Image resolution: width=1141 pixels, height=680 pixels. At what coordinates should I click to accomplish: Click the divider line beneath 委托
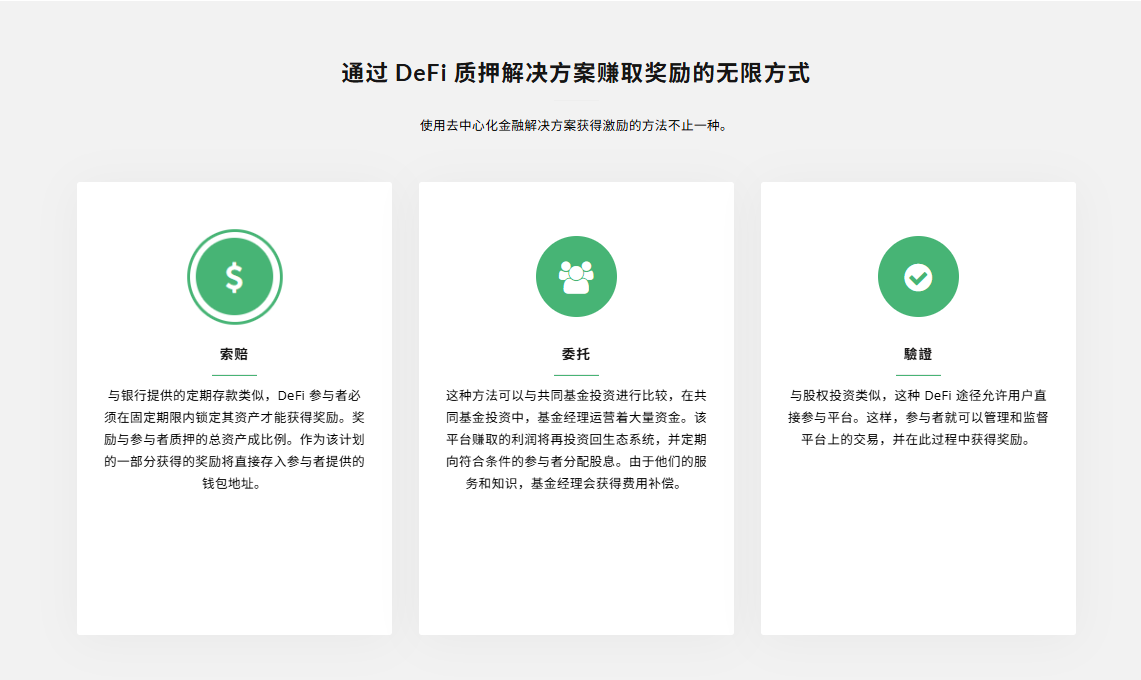coord(576,375)
